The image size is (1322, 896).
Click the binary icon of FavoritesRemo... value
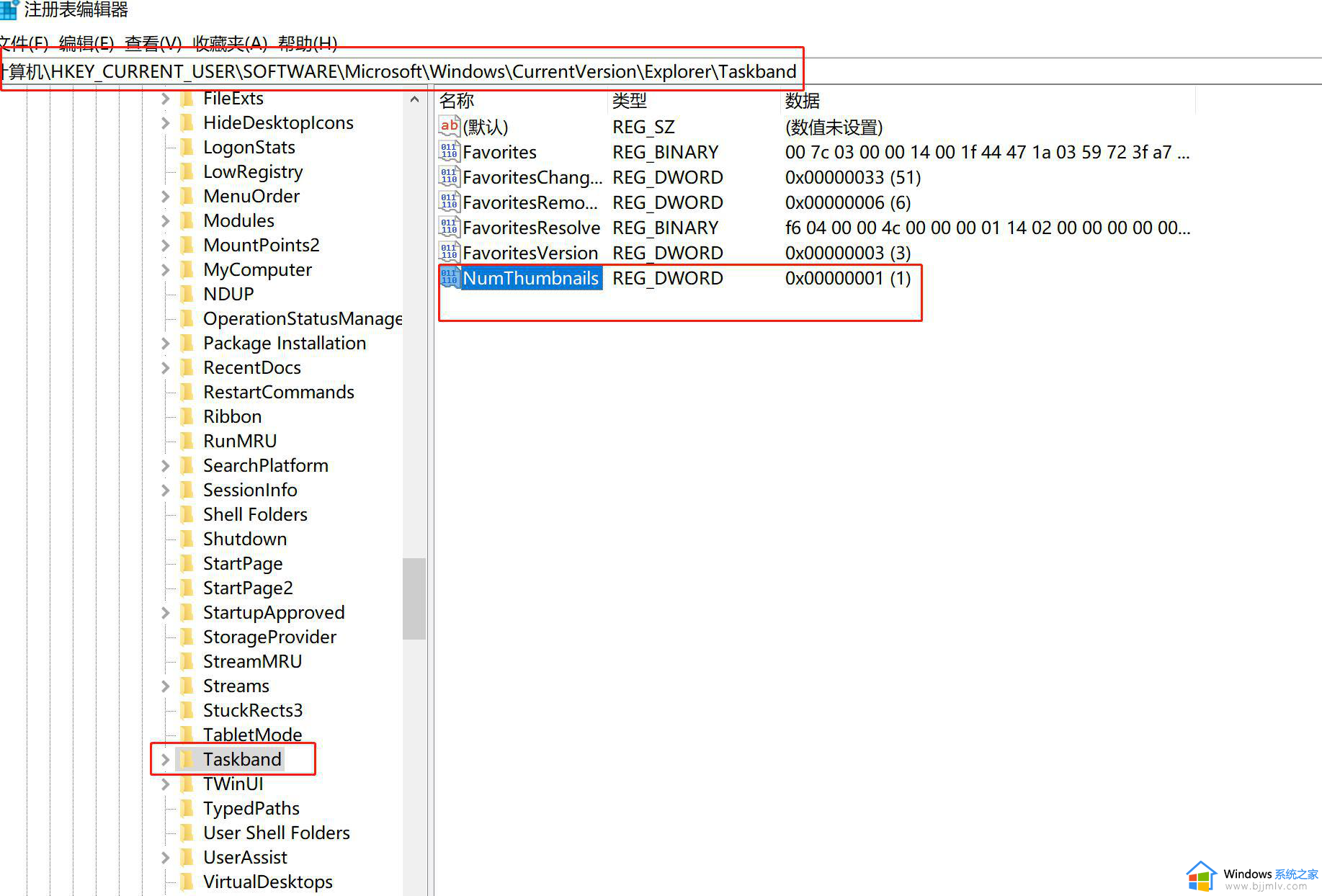pos(449,202)
